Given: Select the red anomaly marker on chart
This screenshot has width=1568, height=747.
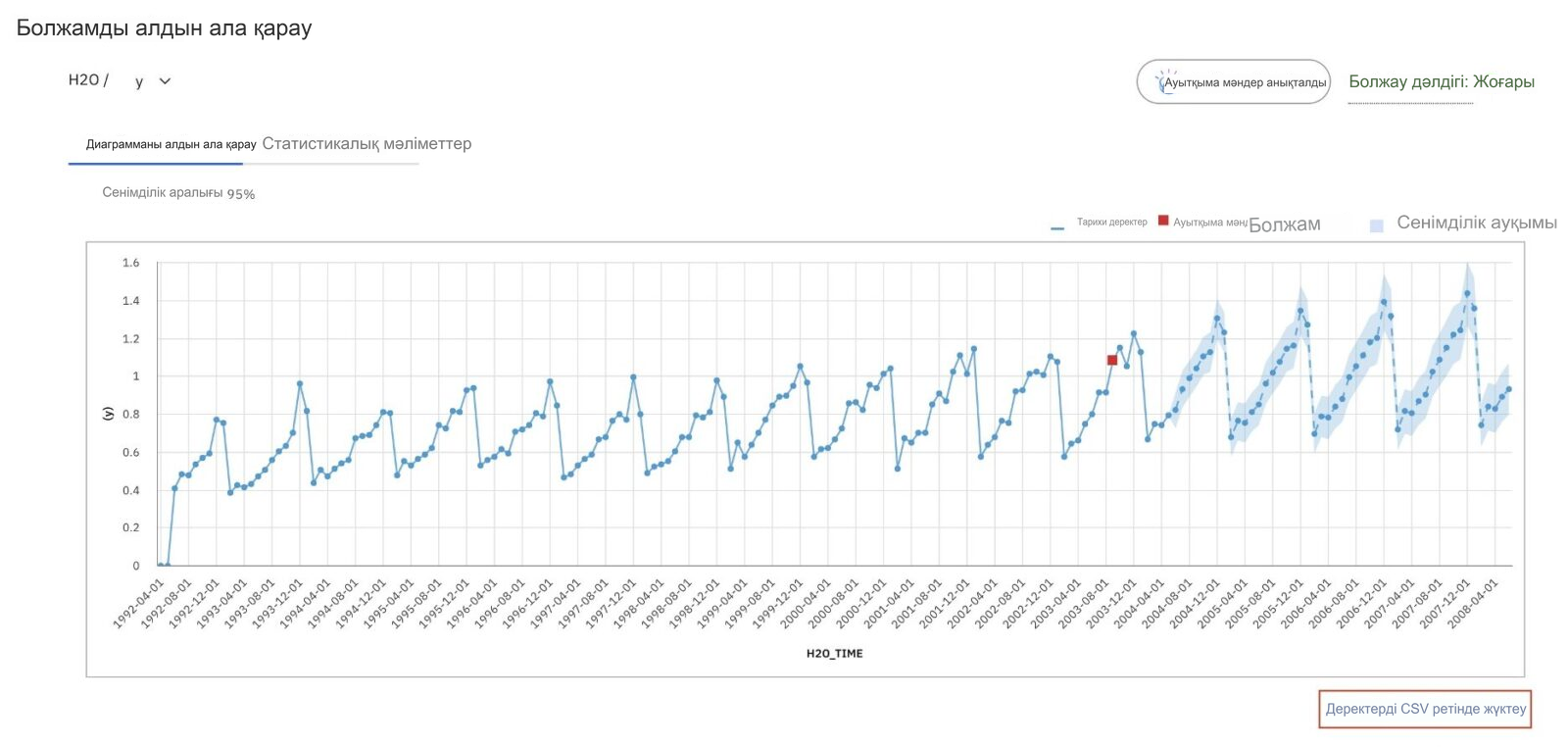Looking at the screenshot, I should tap(1111, 360).
